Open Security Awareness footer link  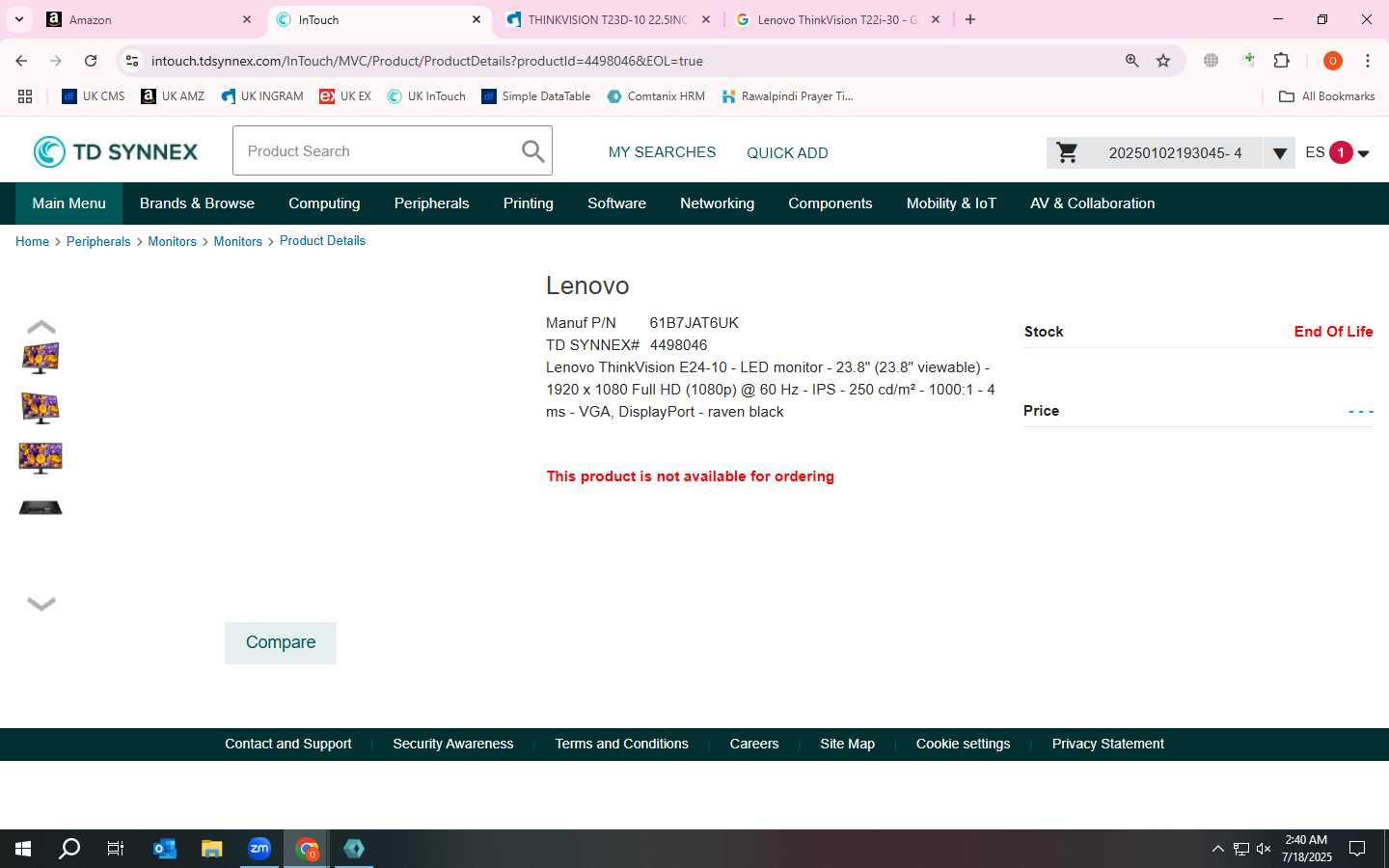[452, 744]
